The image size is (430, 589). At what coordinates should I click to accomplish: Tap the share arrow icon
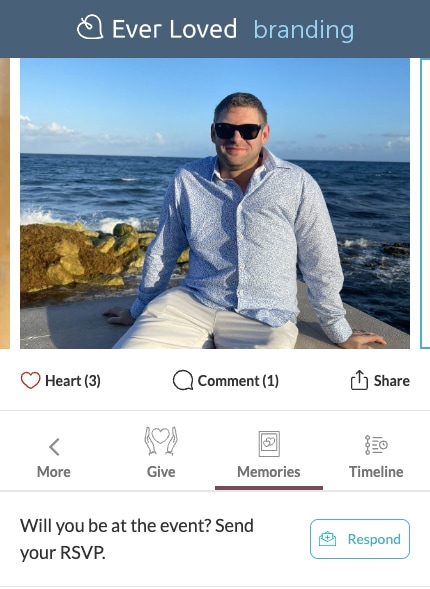pyautogui.click(x=359, y=380)
